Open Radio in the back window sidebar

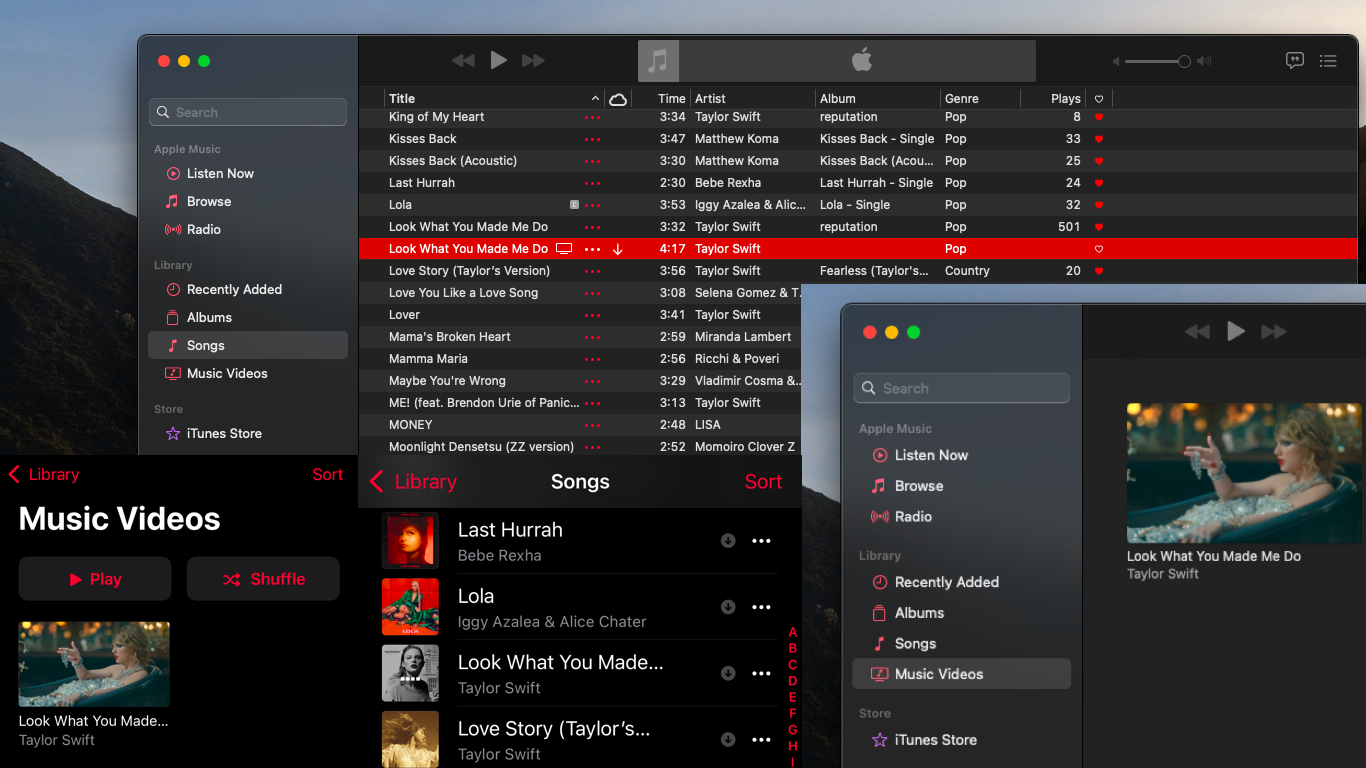point(203,229)
